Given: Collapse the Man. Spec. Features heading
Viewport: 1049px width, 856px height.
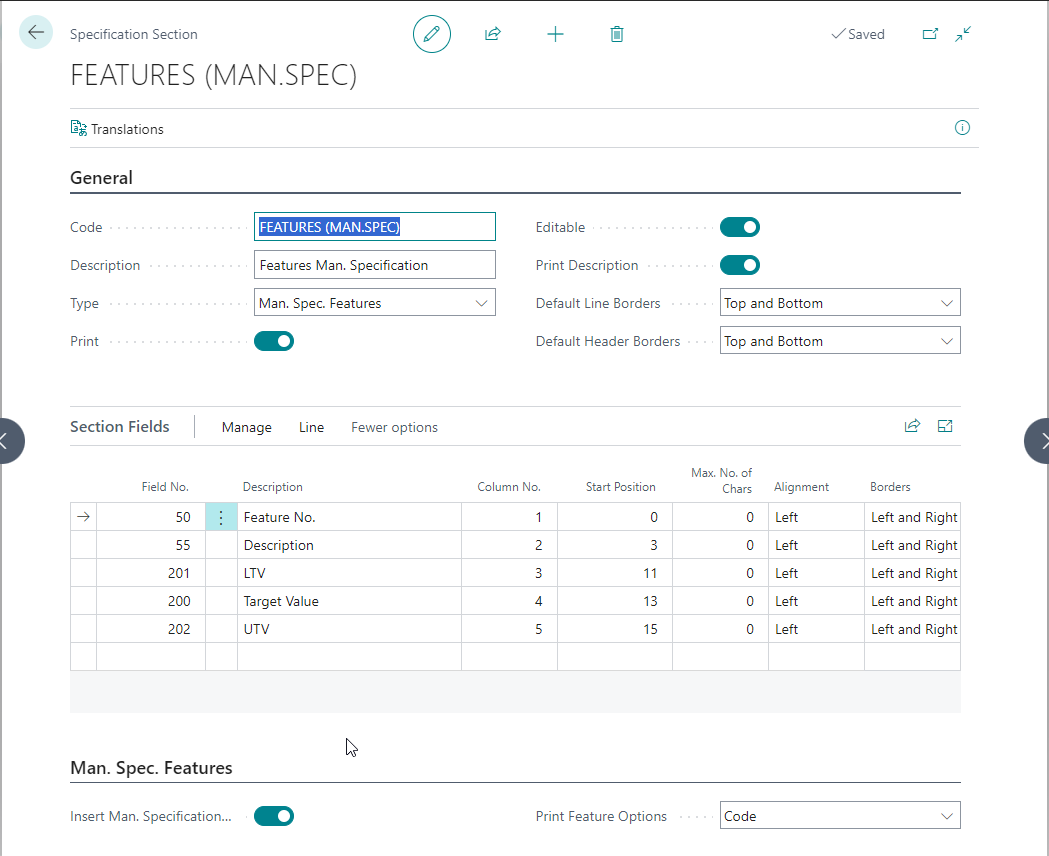Looking at the screenshot, I should click(151, 768).
